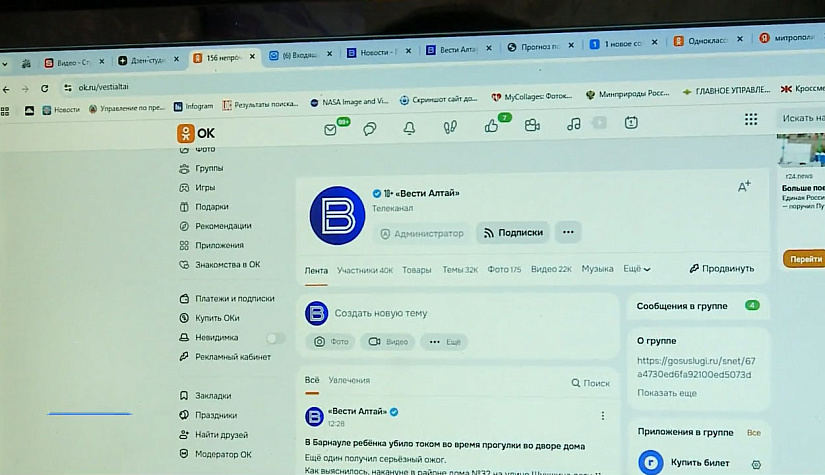825x475 pixels.
Task: Switch to the Участники group tab
Action: tap(364, 270)
